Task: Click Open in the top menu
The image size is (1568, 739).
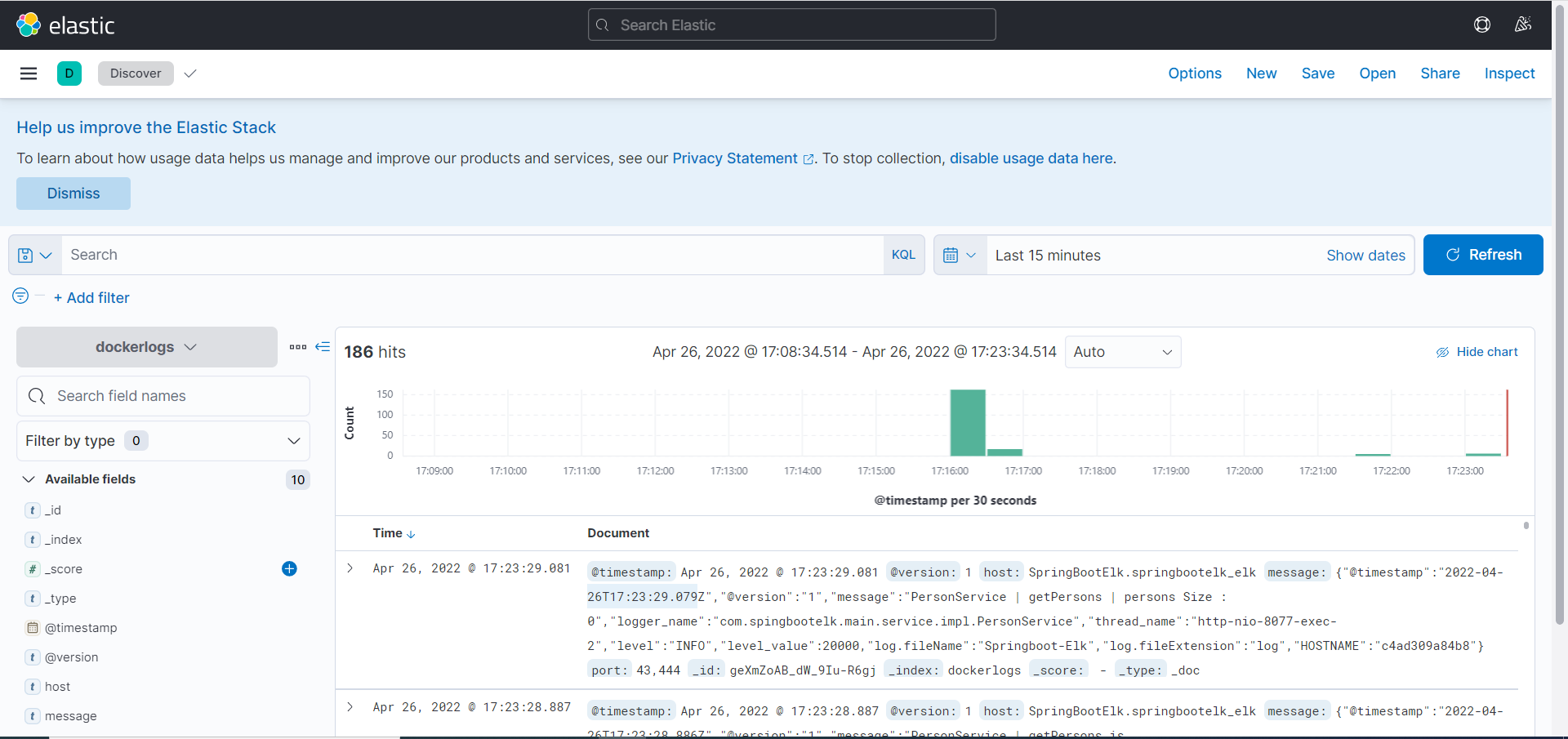Action: (x=1378, y=73)
